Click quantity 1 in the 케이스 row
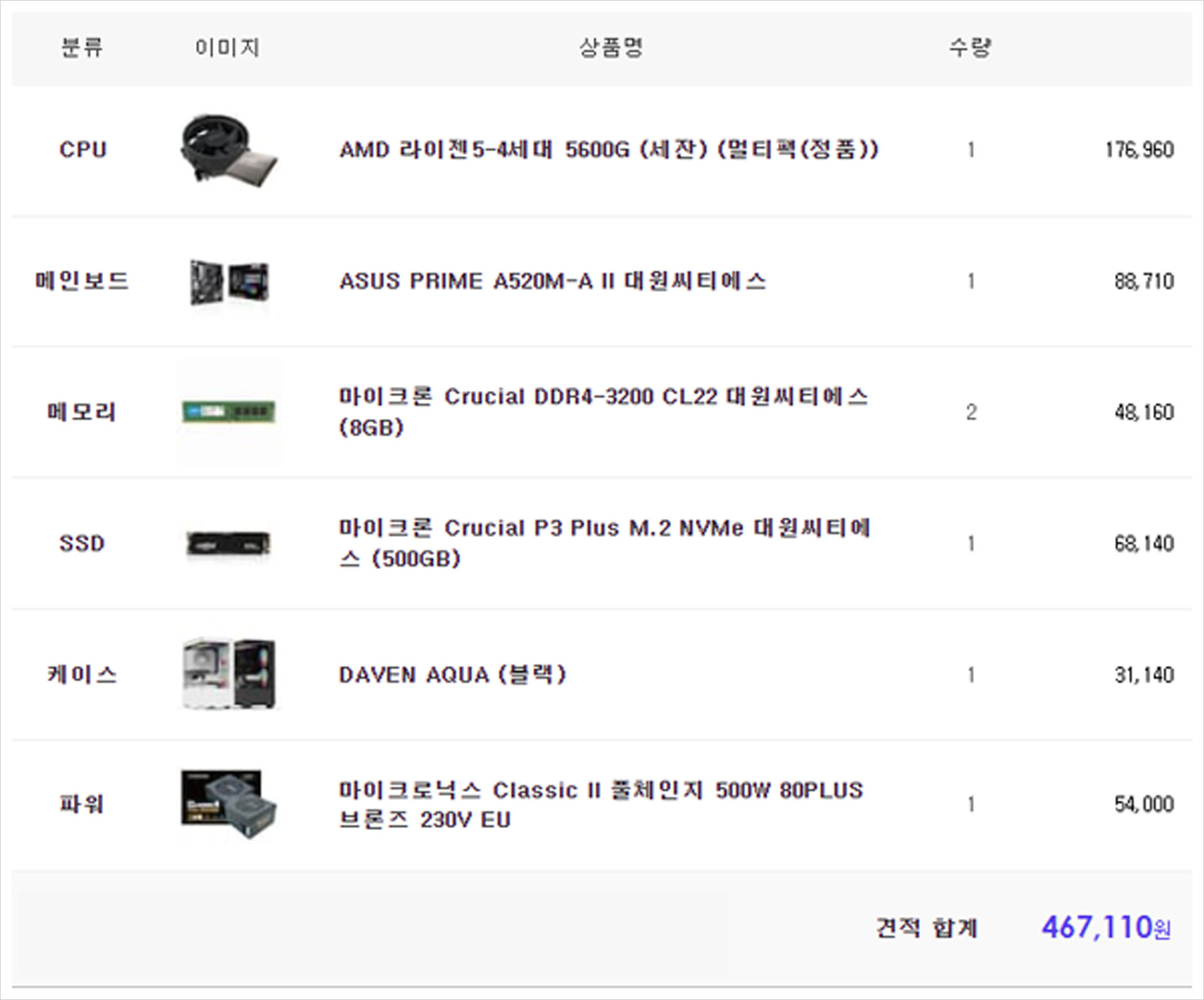 pos(971,675)
